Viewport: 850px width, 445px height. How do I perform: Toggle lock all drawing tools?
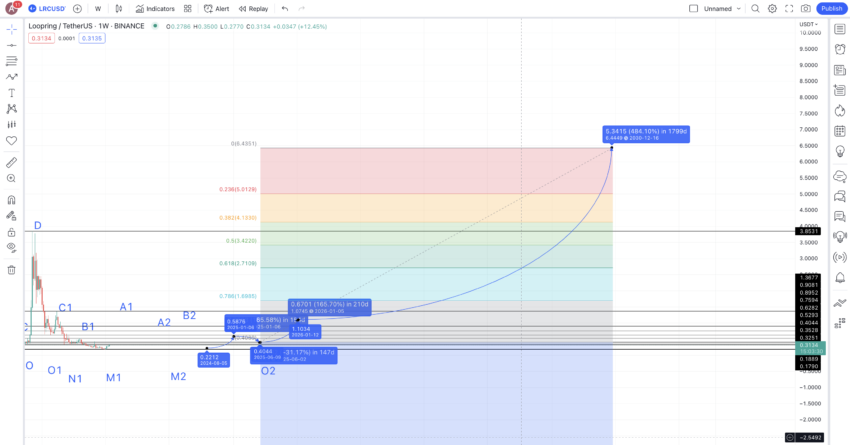pos(11,232)
